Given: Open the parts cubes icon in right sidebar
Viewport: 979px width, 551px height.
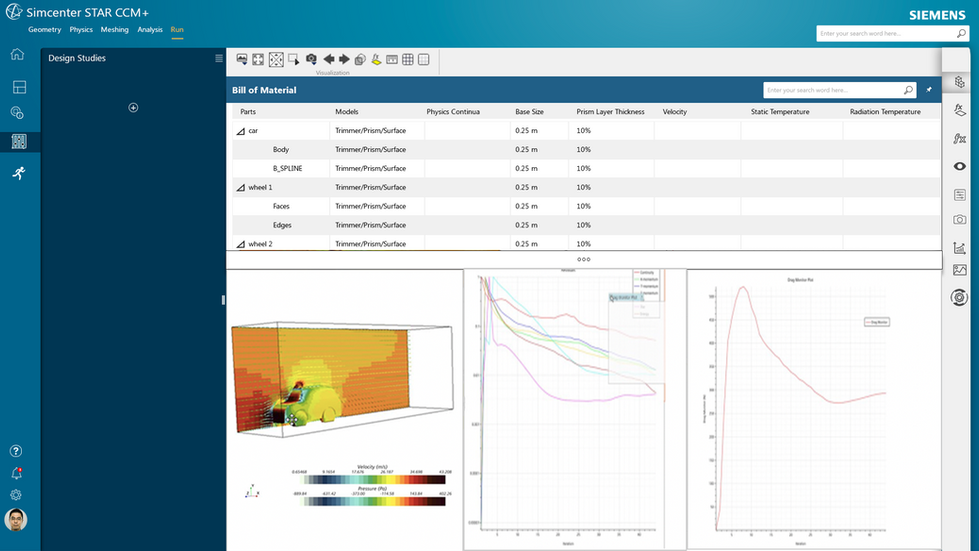Looking at the screenshot, I should pos(960,82).
